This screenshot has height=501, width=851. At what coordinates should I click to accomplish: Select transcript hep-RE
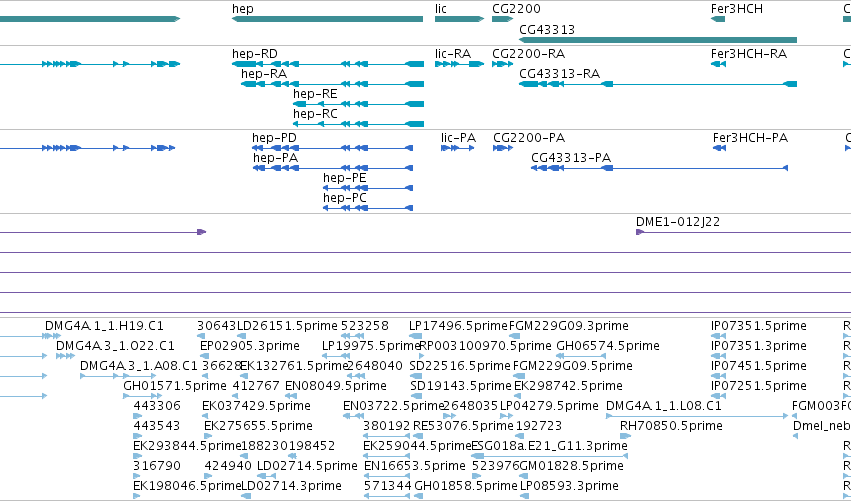[x=358, y=104]
